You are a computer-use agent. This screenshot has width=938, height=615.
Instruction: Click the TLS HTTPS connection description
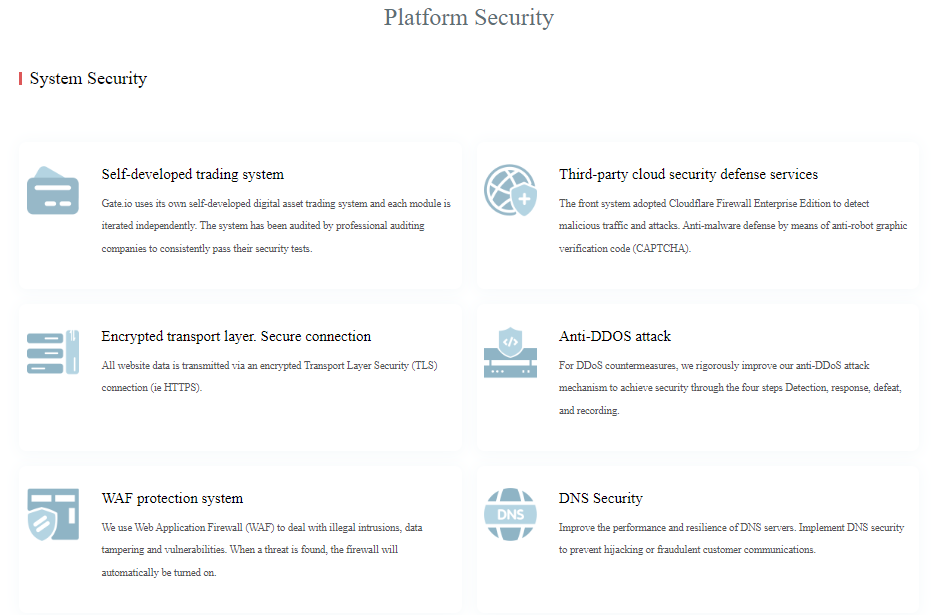[x=269, y=376]
